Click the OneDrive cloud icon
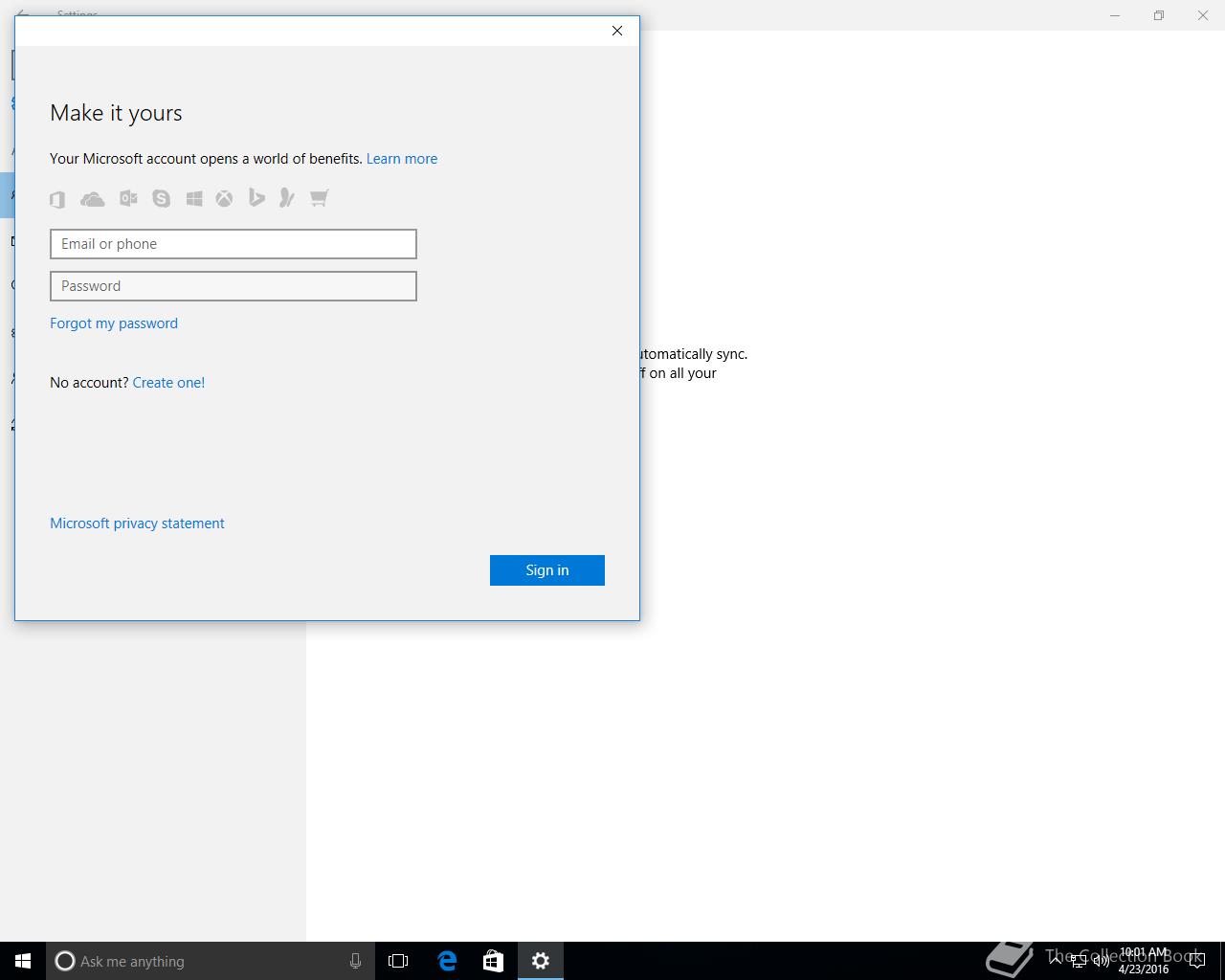Screen dimensions: 1225x980 93,198
